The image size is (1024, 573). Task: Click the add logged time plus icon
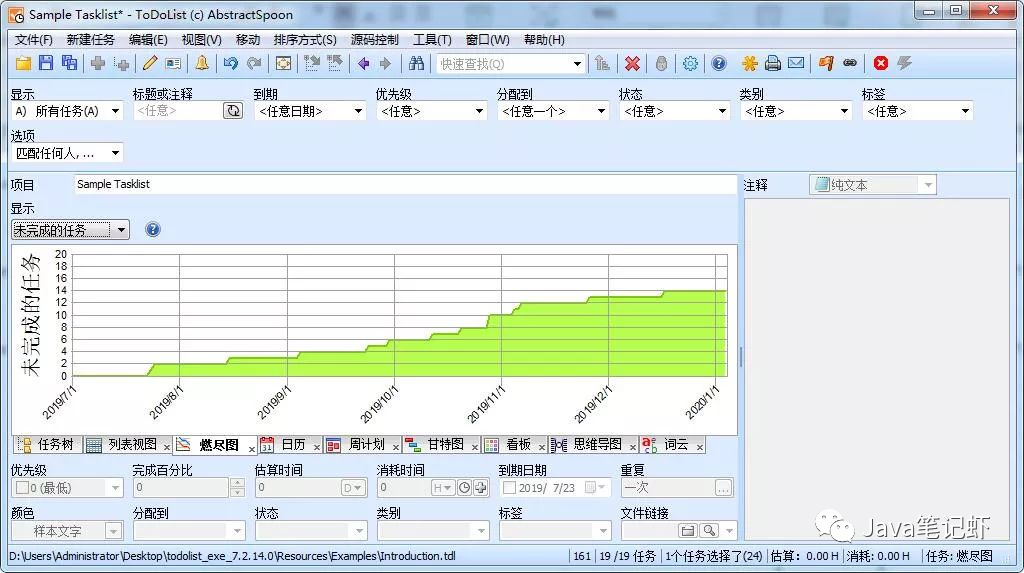[x=481, y=487]
